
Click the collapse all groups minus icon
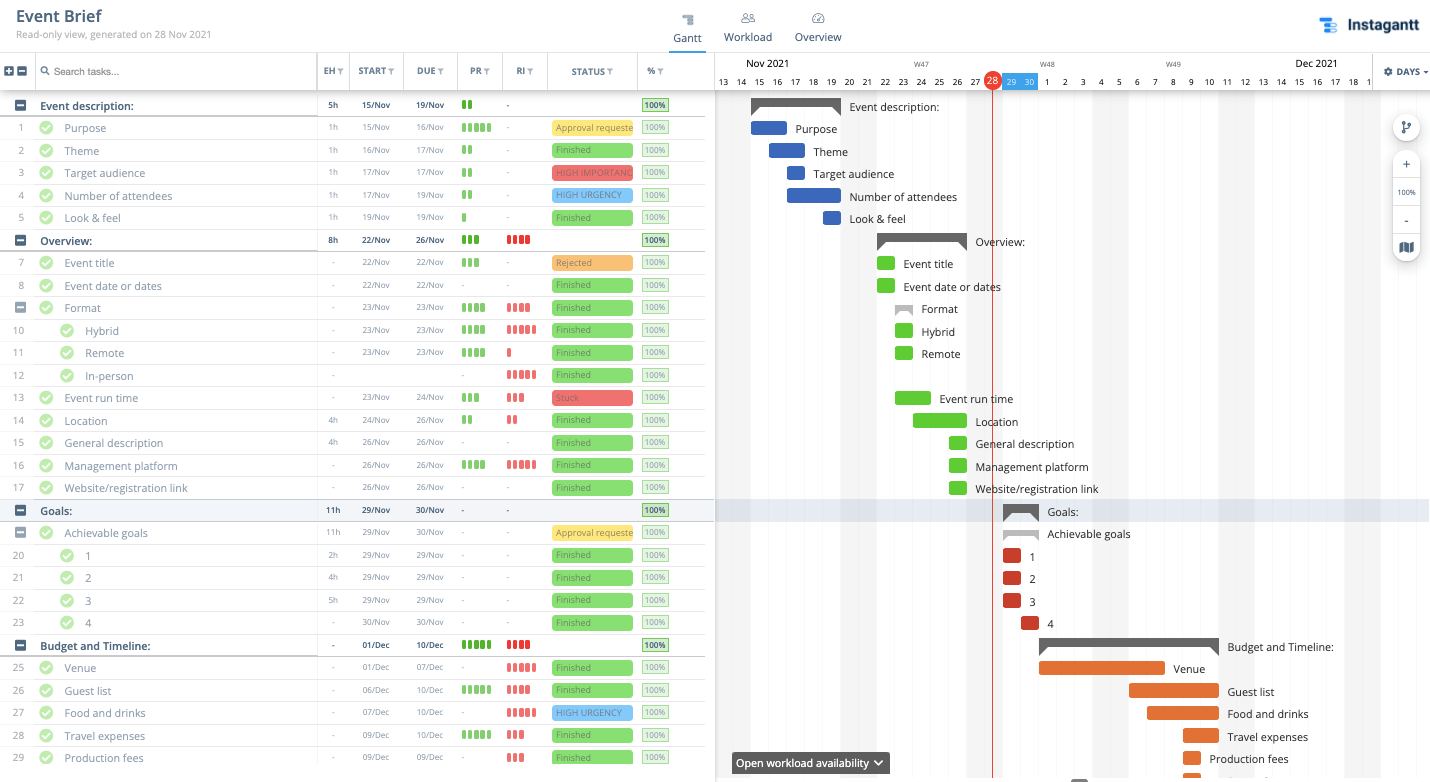click(22, 71)
